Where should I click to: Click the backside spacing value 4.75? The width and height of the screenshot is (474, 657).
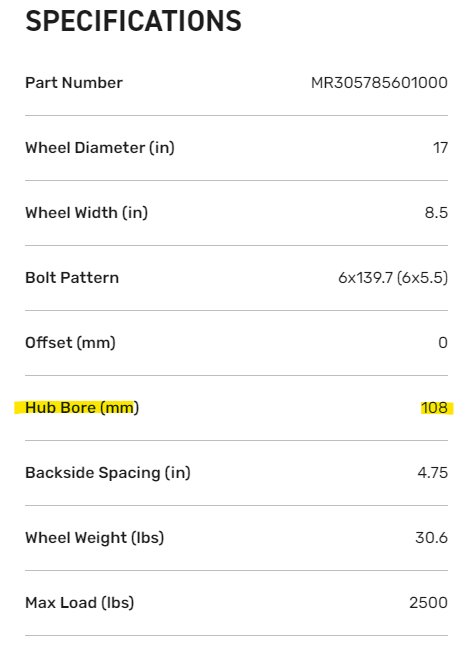click(x=433, y=473)
